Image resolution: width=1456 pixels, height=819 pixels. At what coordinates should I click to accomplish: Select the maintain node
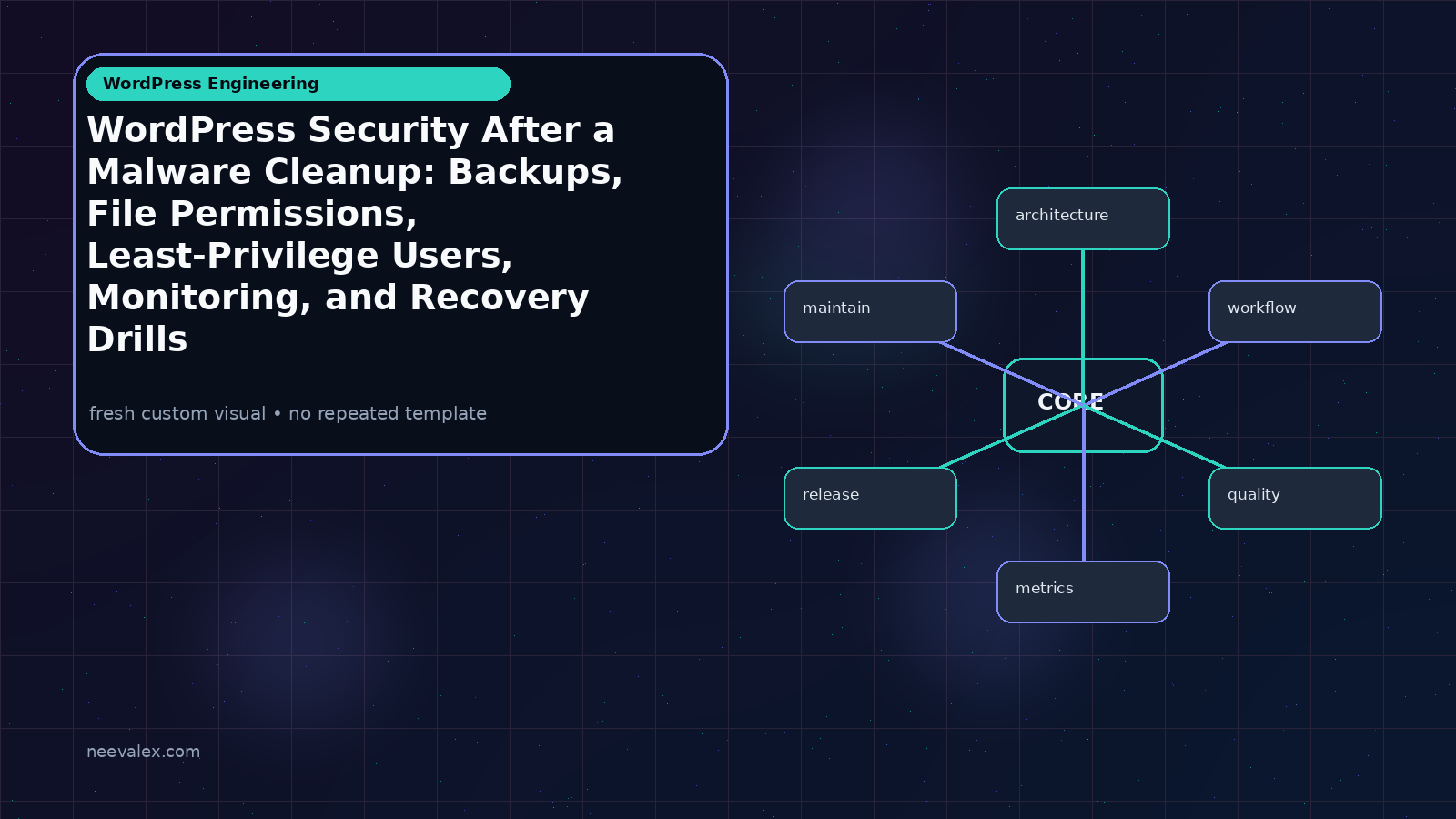[870, 312]
